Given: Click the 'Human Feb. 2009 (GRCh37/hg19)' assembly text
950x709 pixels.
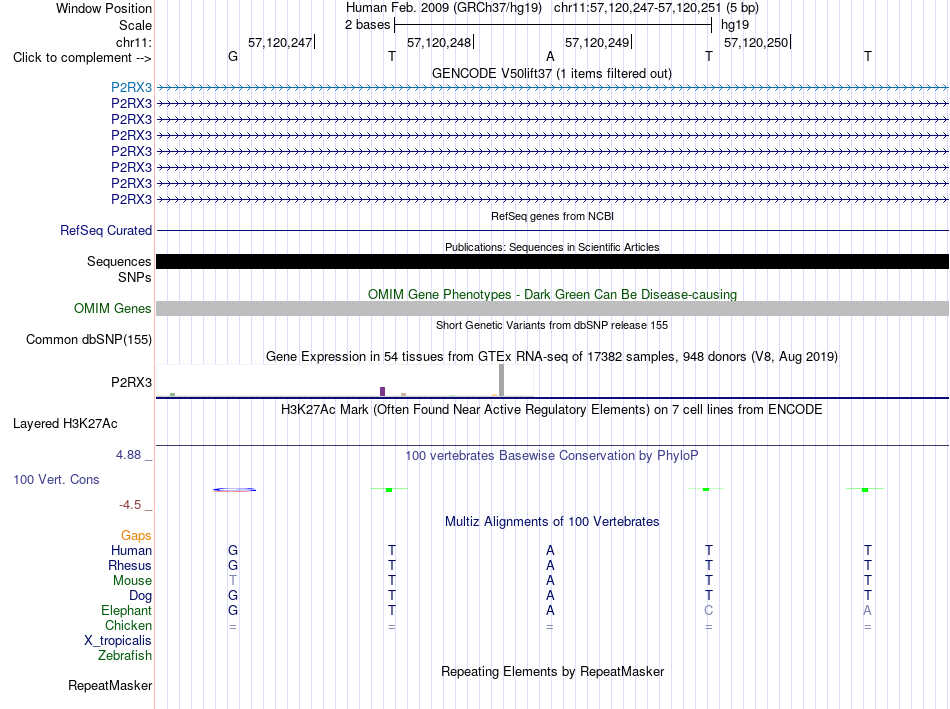Looking at the screenshot, I should pos(443,8).
